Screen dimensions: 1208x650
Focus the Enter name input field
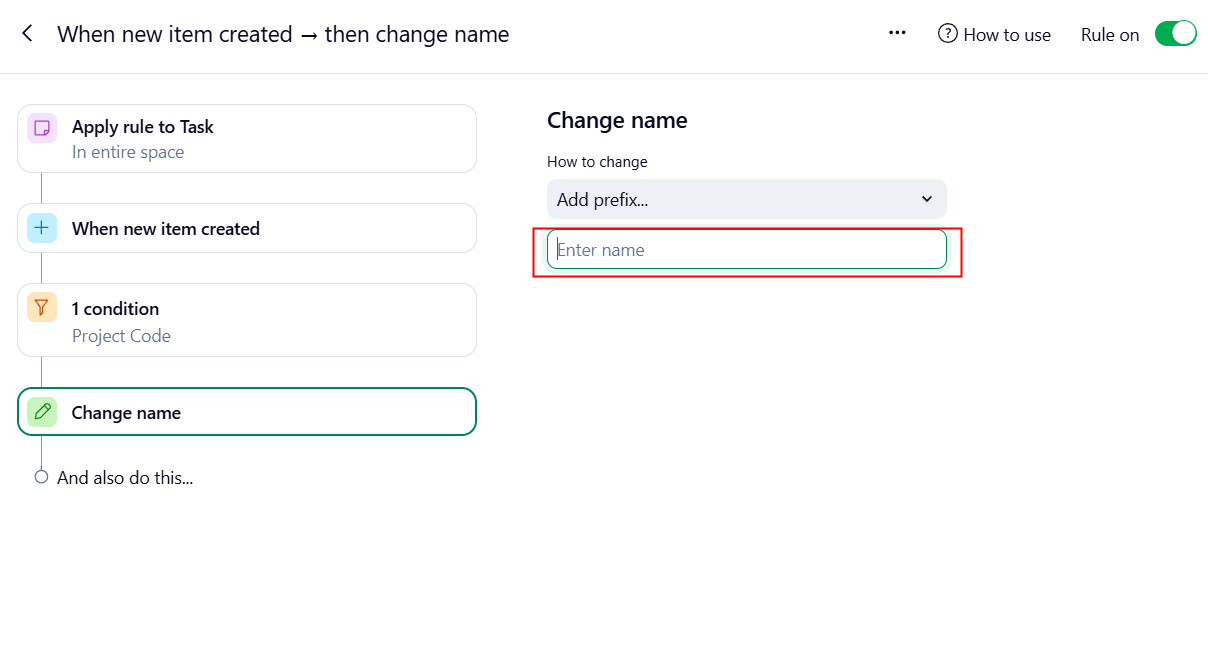746,250
